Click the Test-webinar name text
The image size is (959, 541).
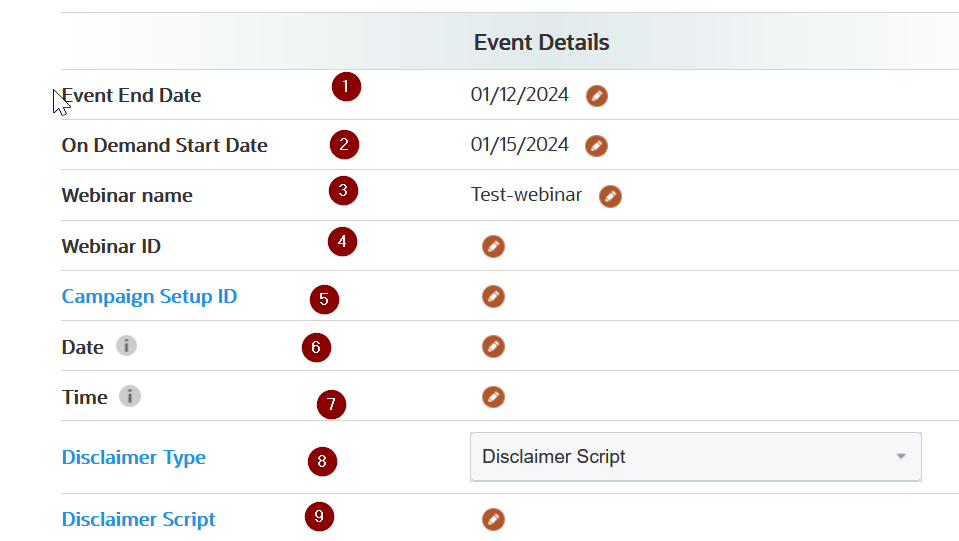pos(526,195)
